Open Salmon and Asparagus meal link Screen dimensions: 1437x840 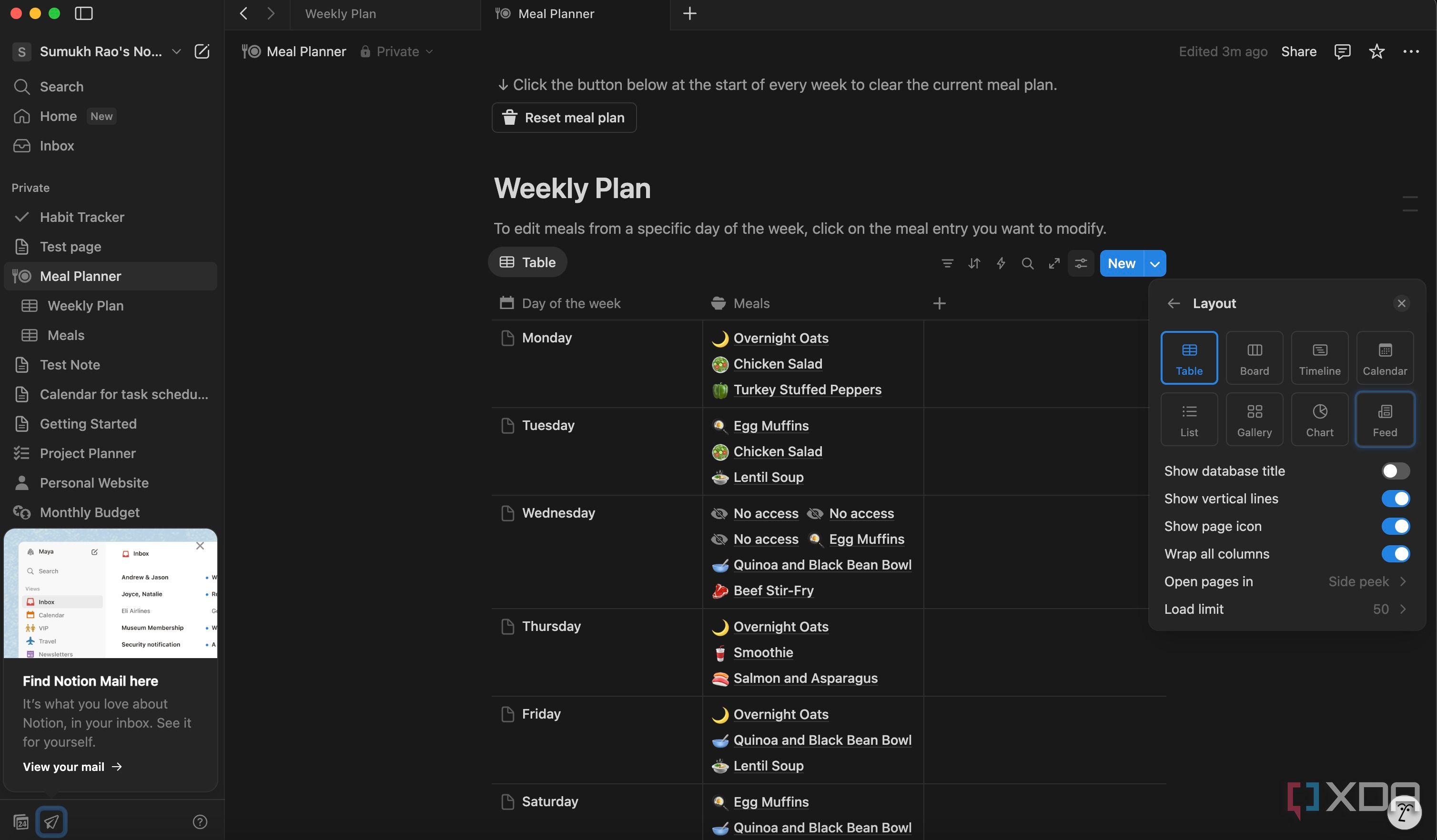pyautogui.click(x=805, y=678)
